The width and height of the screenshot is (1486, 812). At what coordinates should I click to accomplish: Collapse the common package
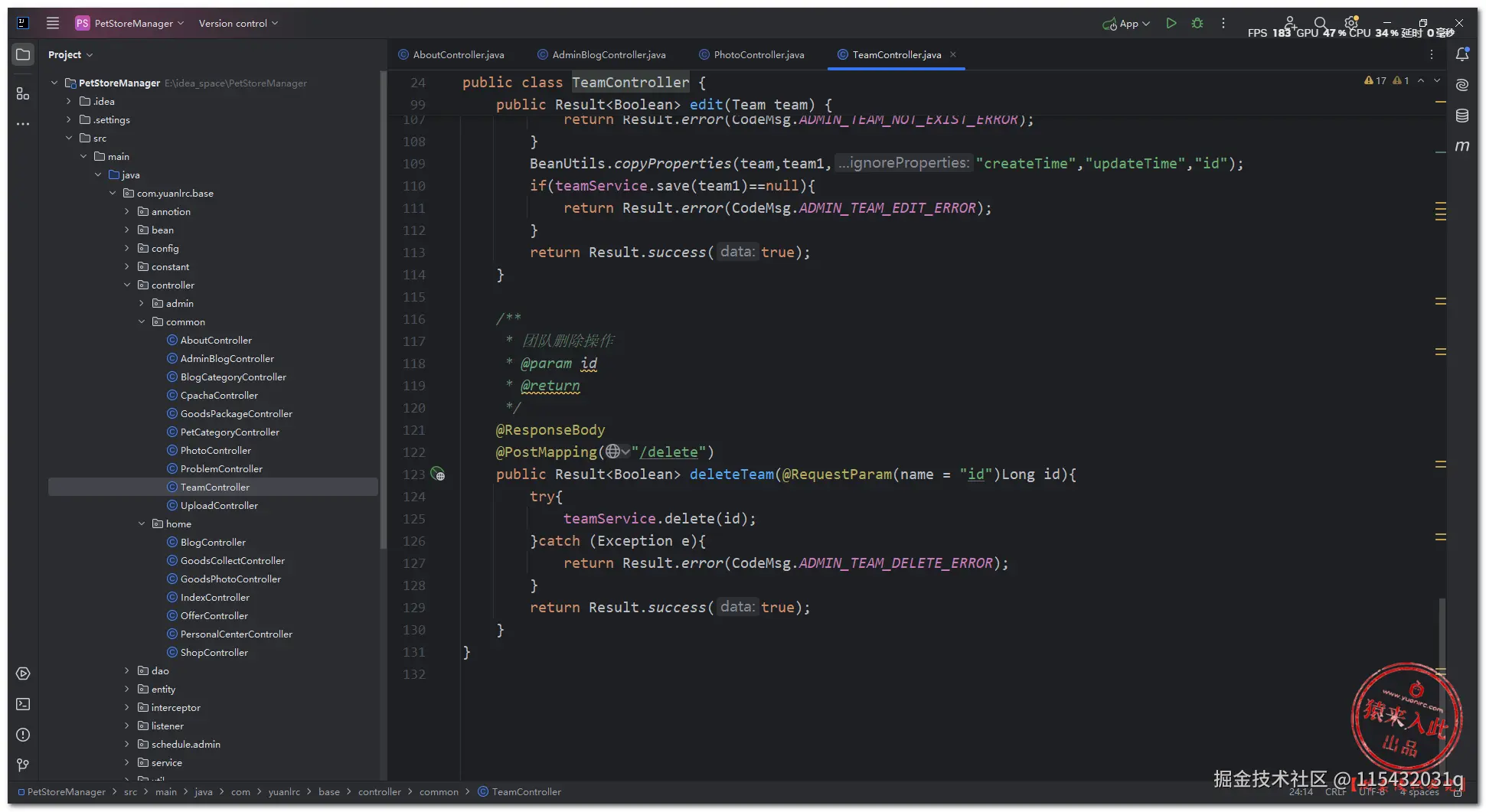coord(142,321)
